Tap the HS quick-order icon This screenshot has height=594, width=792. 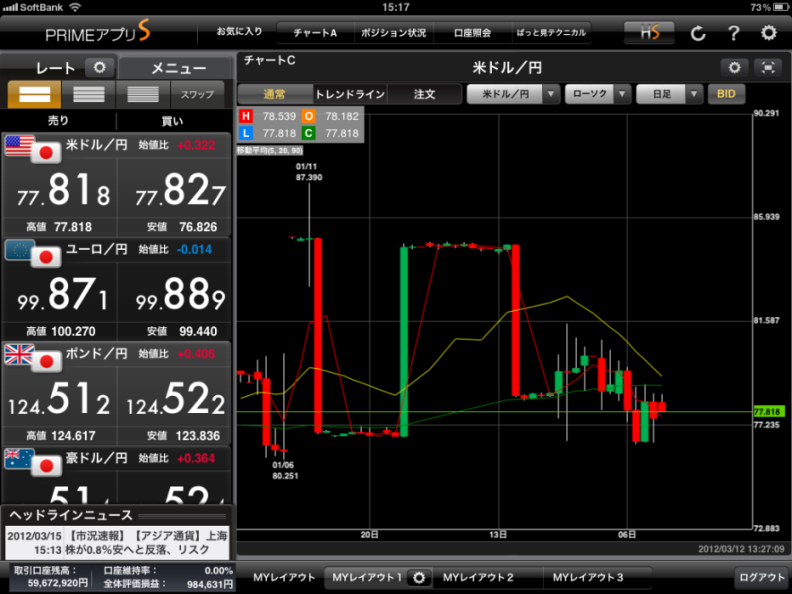(649, 33)
